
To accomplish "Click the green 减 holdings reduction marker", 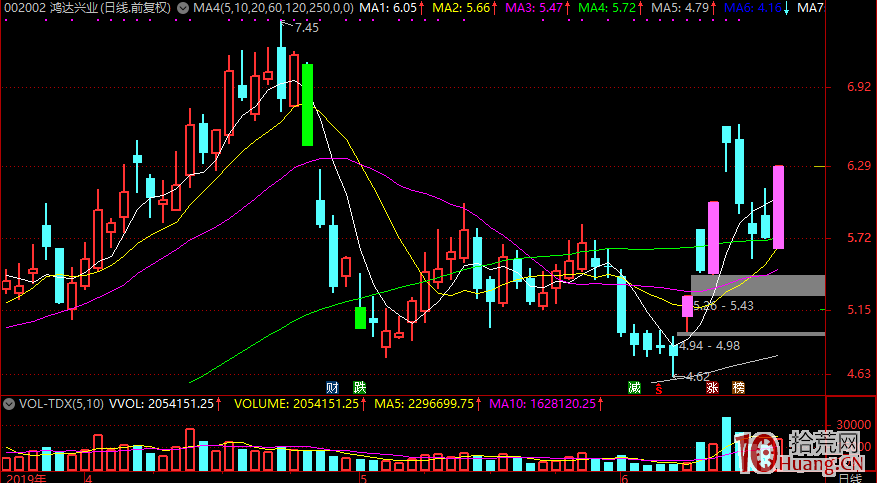I will [x=634, y=387].
